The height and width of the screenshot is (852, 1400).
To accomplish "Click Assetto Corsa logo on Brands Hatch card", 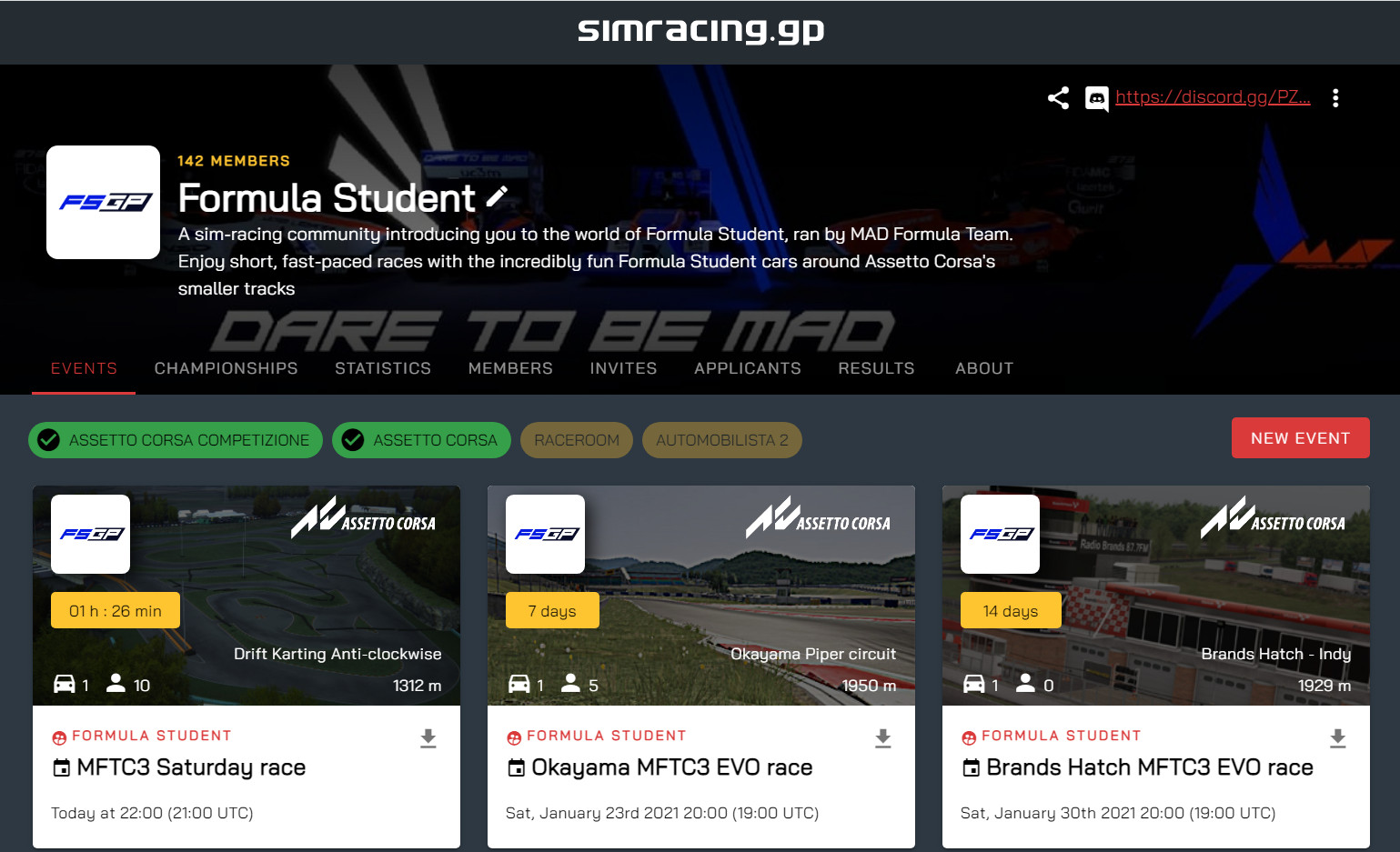I will (1273, 517).
